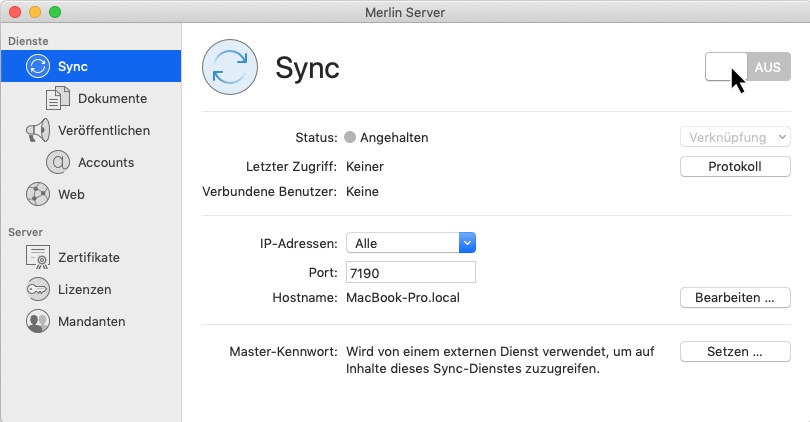Open the Zertifikate settings
This screenshot has height=422, width=810.
coord(89,258)
